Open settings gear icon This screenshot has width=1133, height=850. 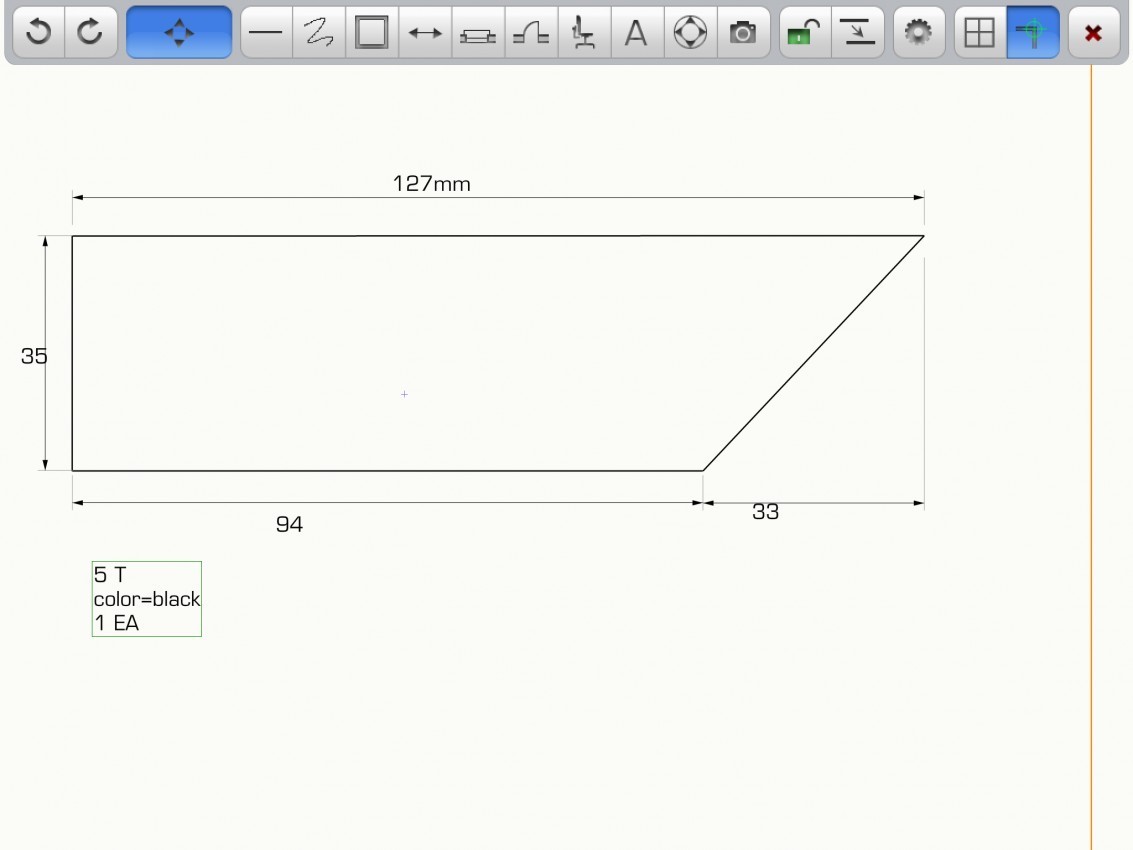pyautogui.click(x=918, y=33)
